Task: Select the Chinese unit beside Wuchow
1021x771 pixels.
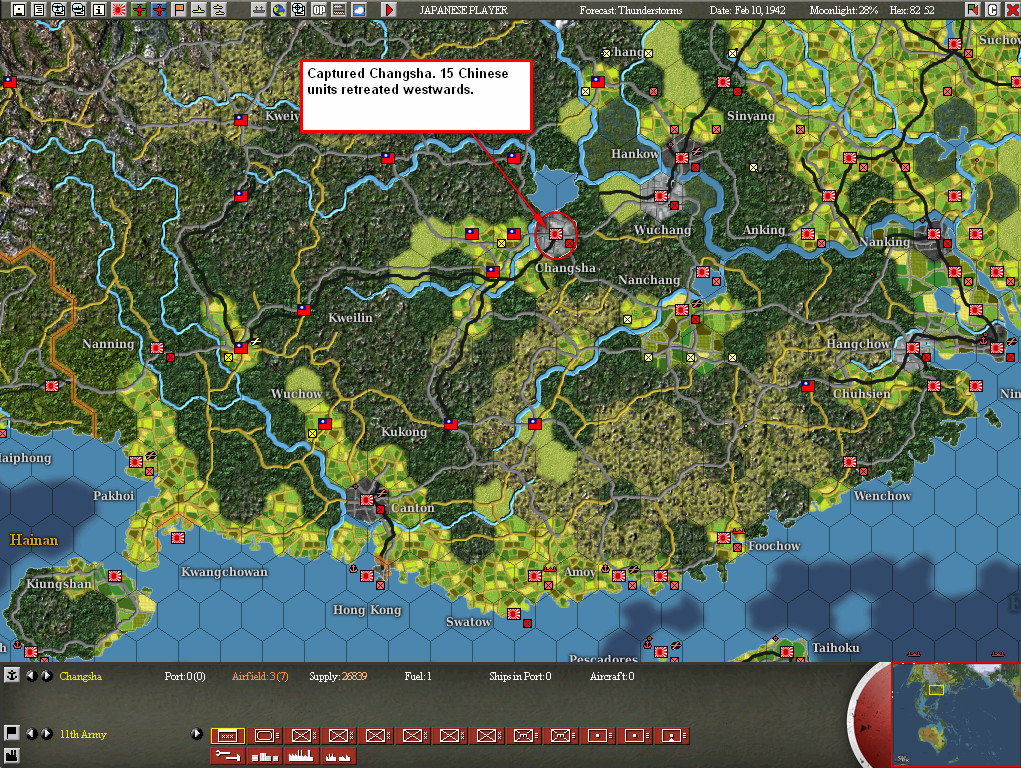Action: [325, 424]
